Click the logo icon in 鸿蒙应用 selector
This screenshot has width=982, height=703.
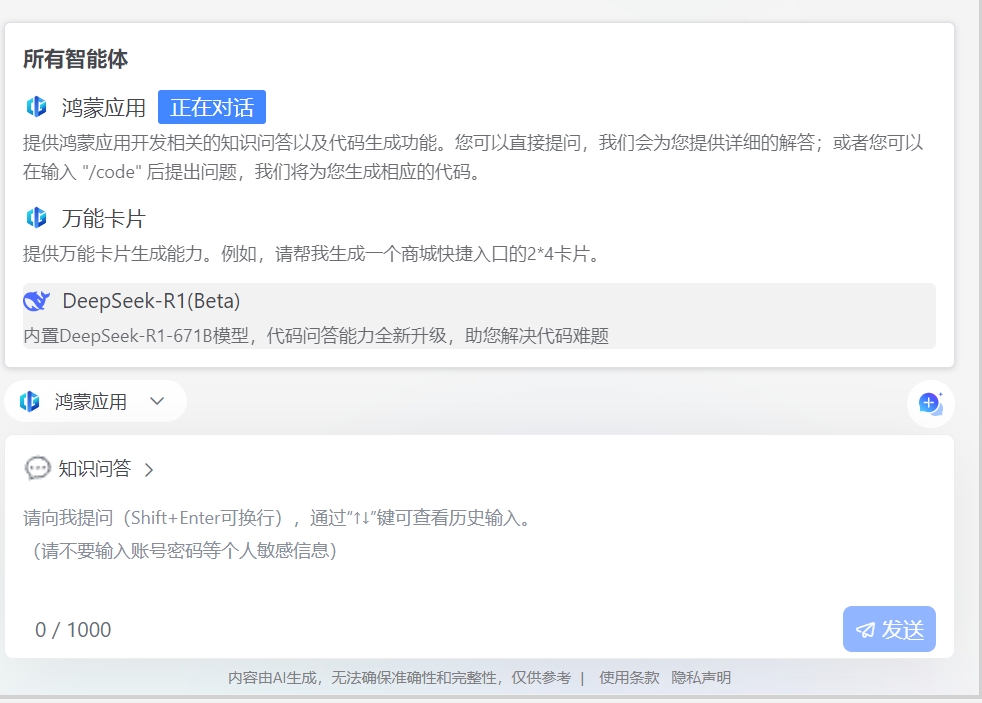coord(29,401)
